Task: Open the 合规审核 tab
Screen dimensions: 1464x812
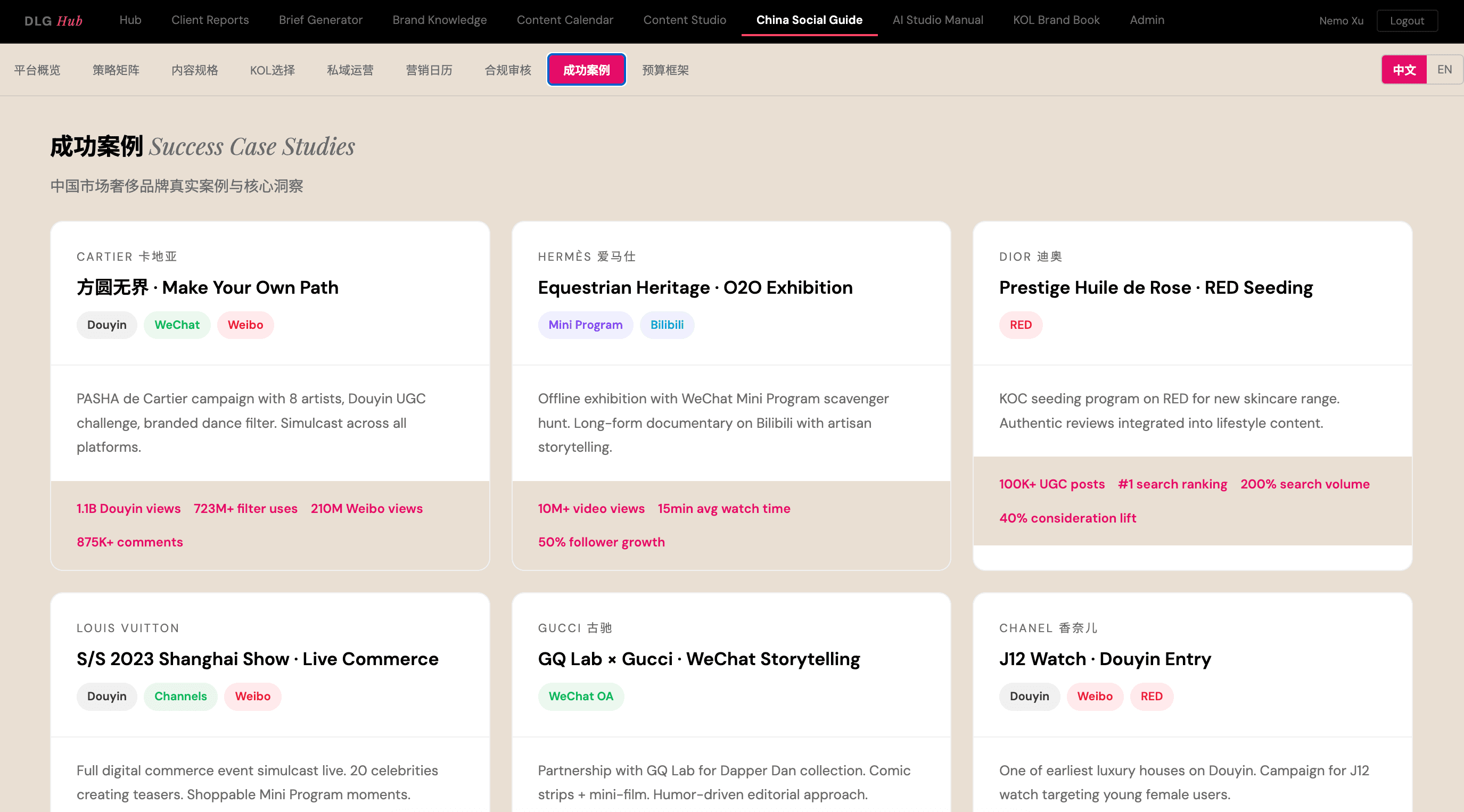Action: tap(507, 70)
